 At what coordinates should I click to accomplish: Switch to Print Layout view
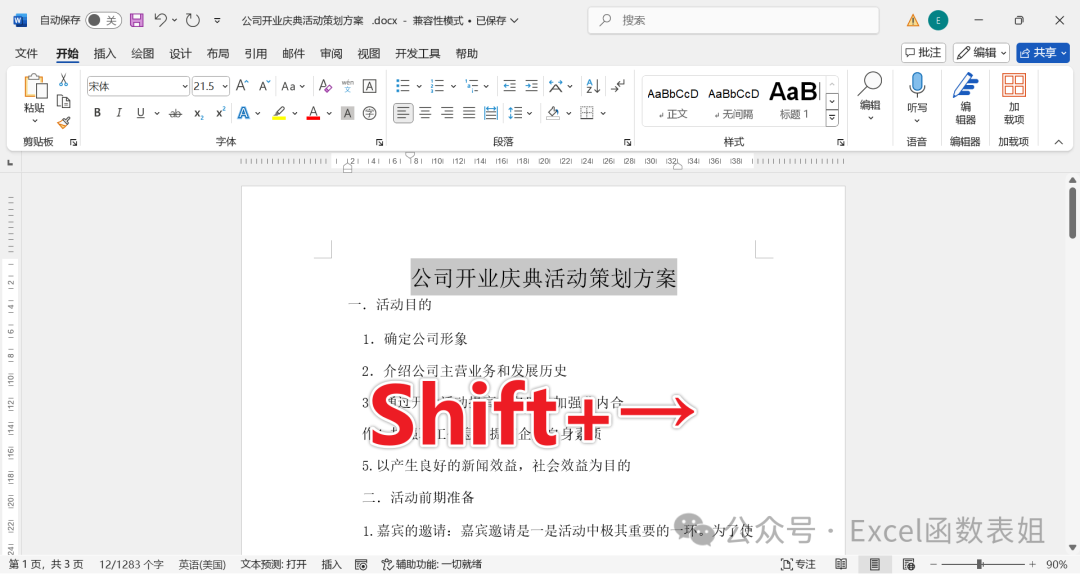tap(874, 564)
